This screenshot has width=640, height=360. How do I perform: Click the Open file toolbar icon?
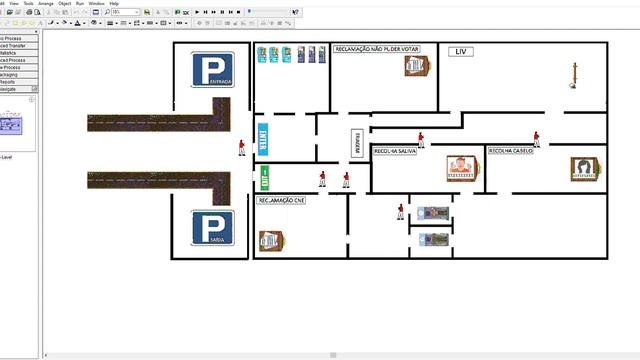point(10,12)
